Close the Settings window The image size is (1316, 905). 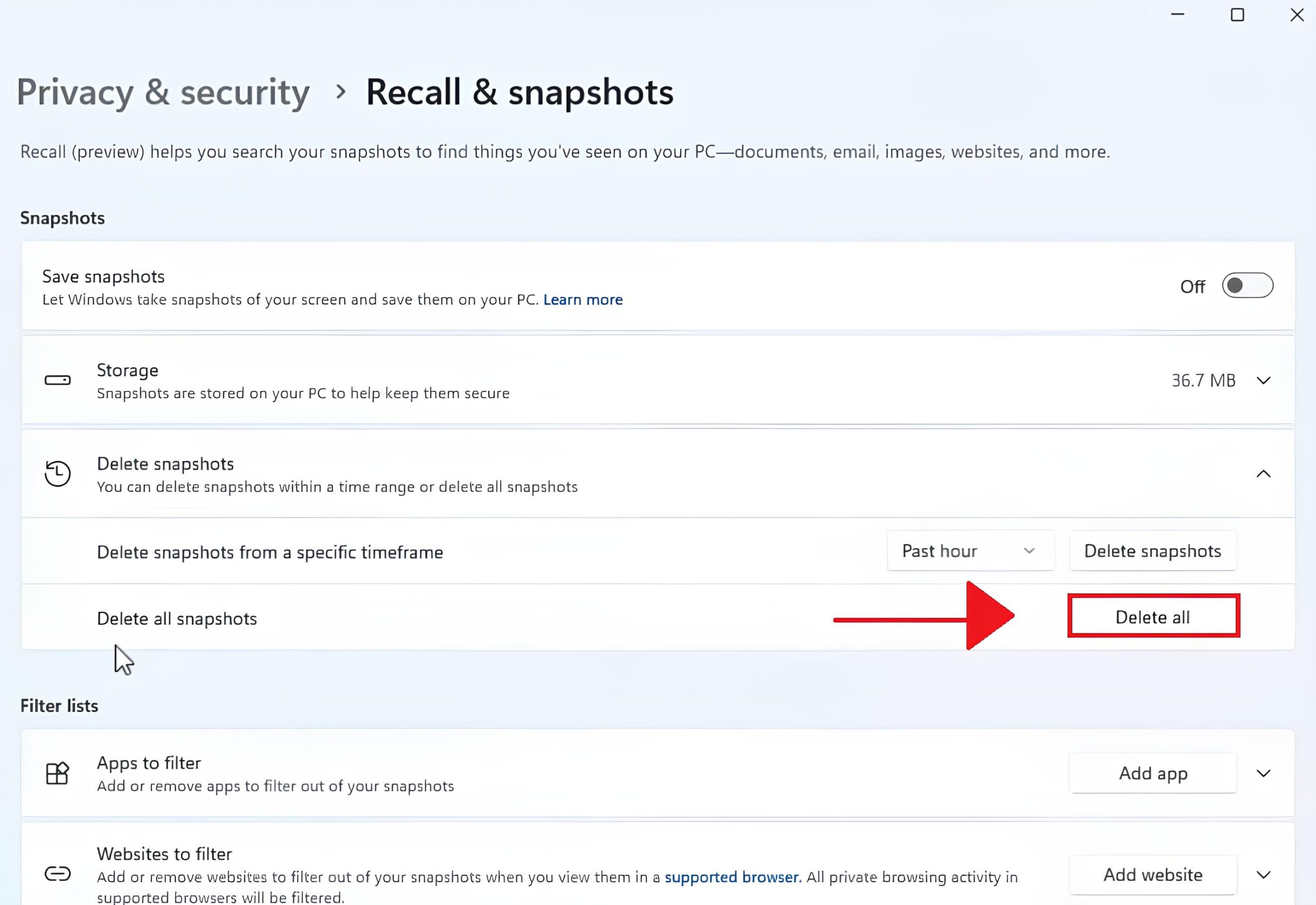pyautogui.click(x=1296, y=15)
